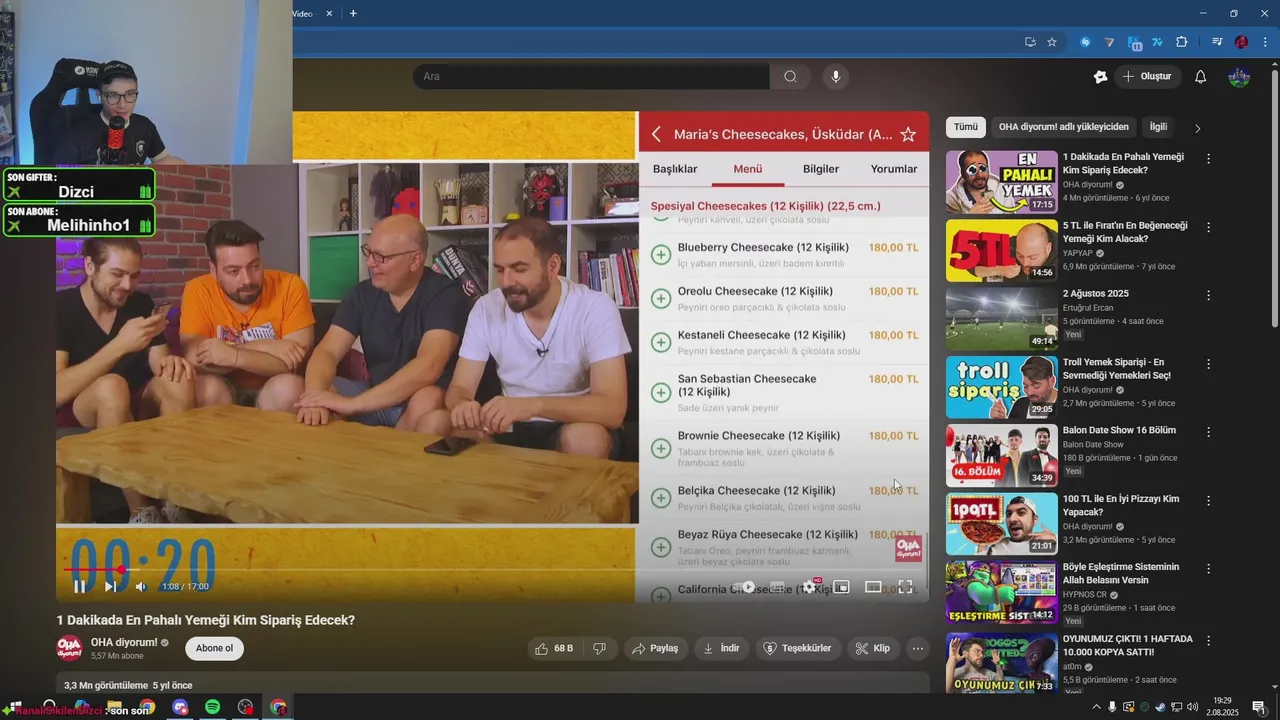Open Spotify from the taskbar
This screenshot has height=720, width=1280.
click(212, 707)
